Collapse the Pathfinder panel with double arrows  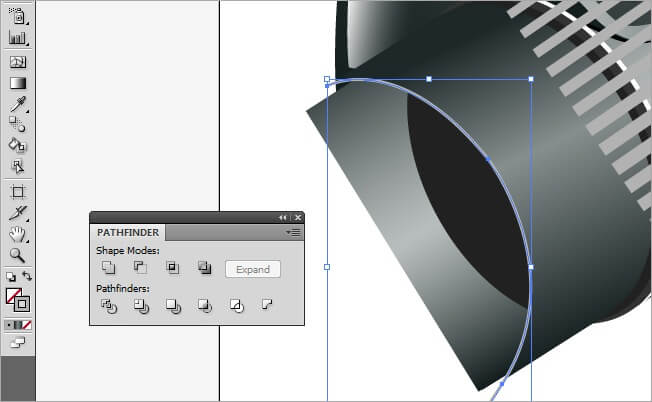pyautogui.click(x=283, y=217)
